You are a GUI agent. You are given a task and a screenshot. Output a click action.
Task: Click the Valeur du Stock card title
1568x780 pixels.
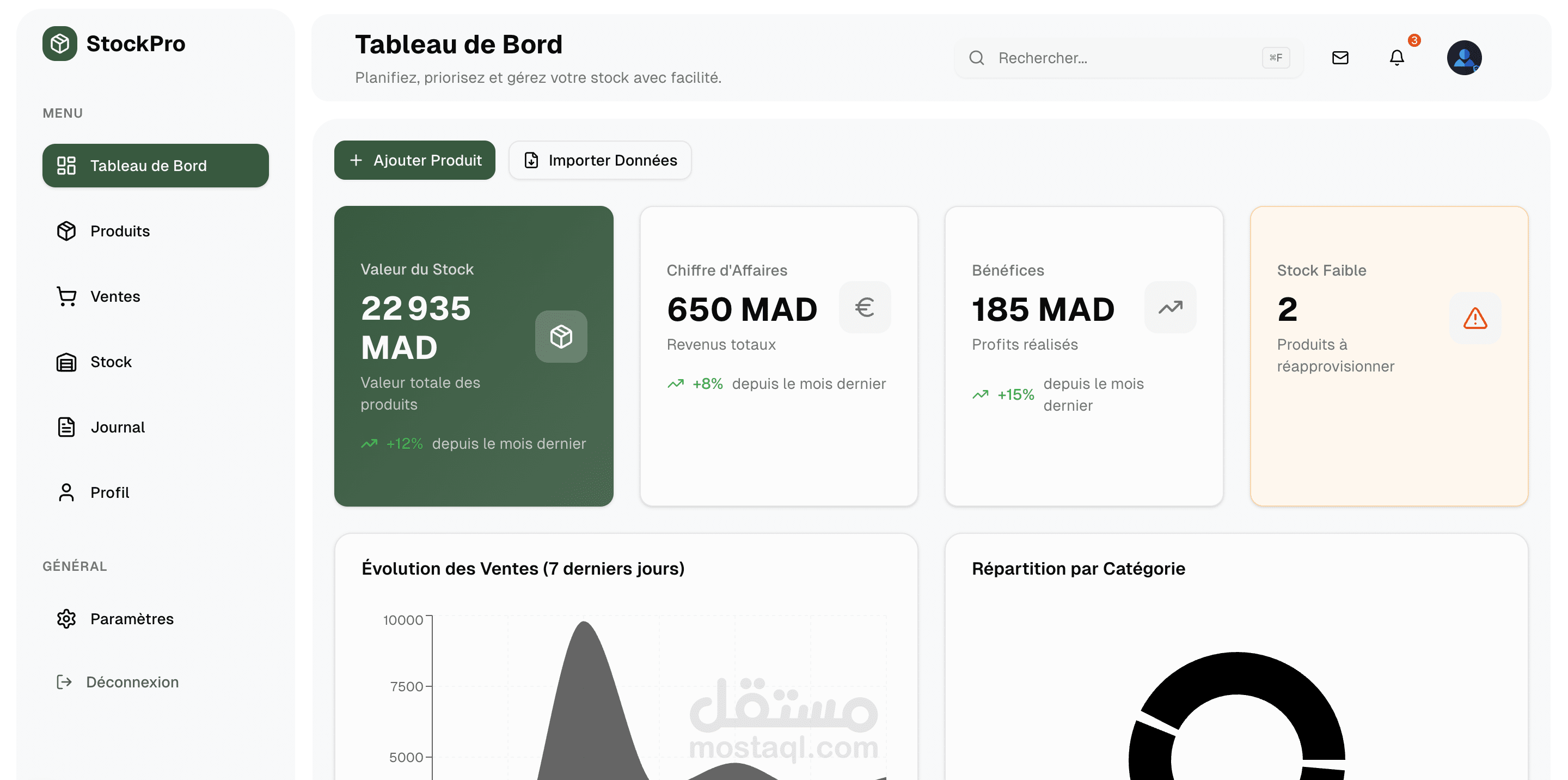click(417, 269)
